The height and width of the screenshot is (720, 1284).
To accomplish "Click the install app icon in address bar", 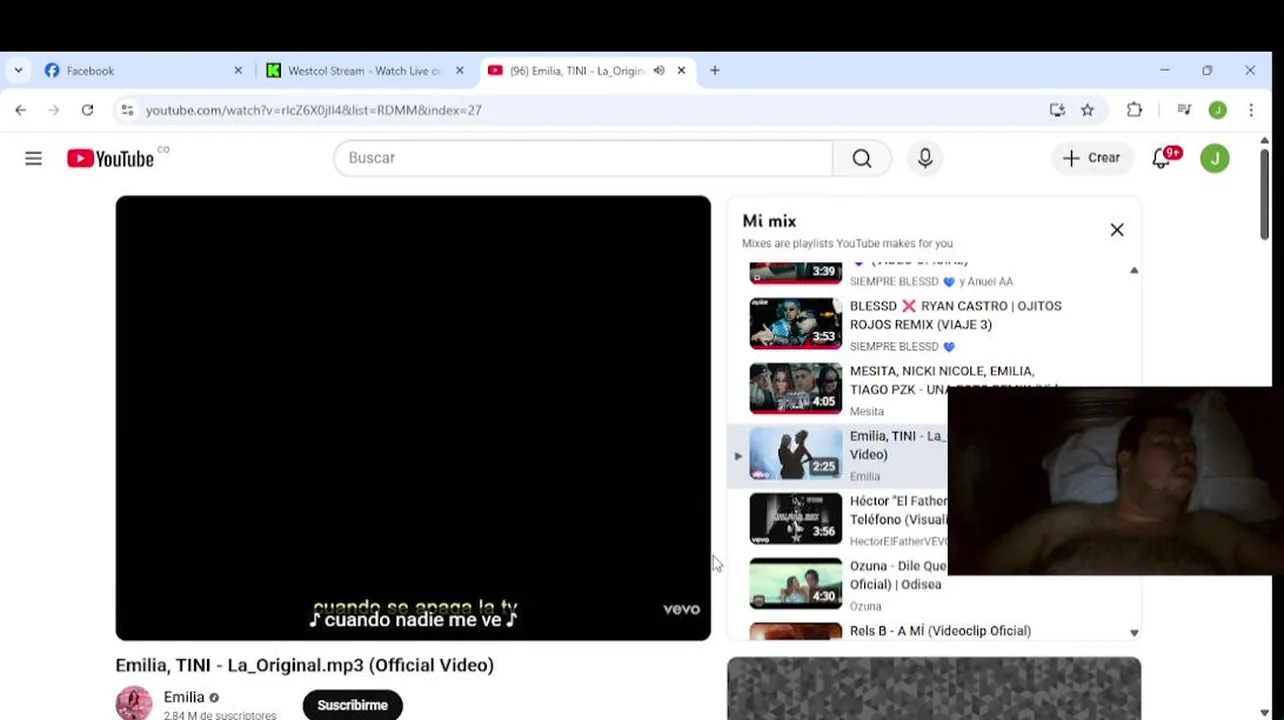I will click(x=1057, y=110).
